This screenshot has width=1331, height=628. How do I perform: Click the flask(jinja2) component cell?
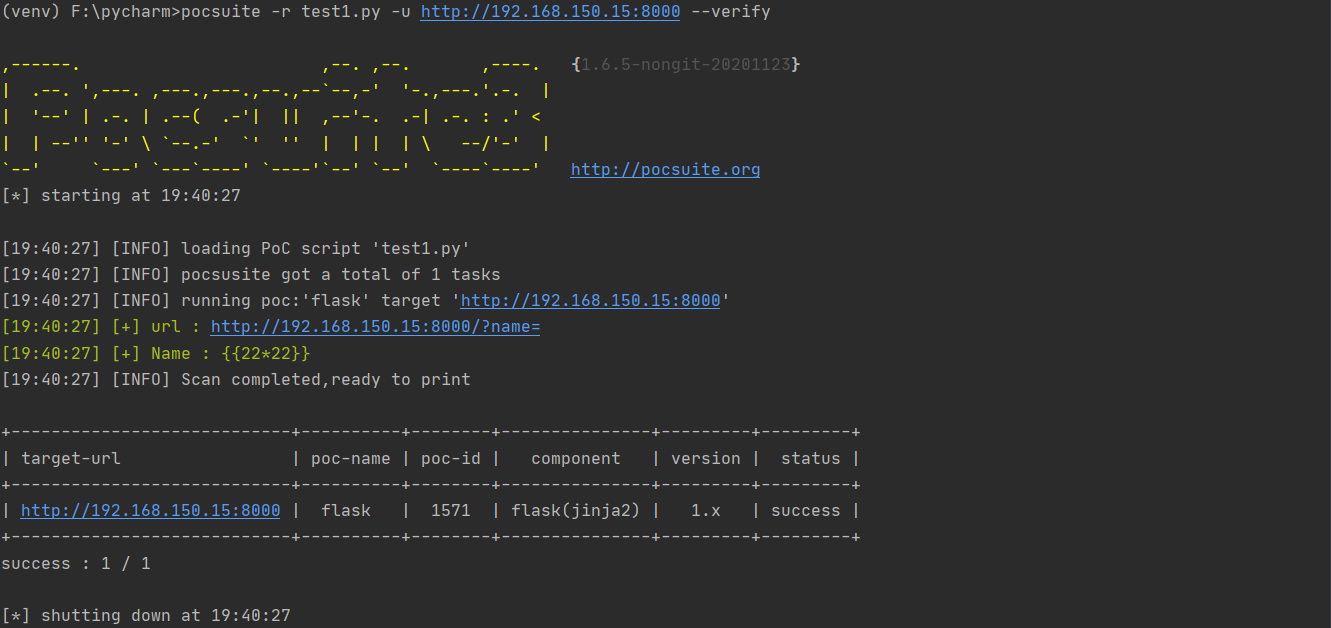click(x=575, y=510)
